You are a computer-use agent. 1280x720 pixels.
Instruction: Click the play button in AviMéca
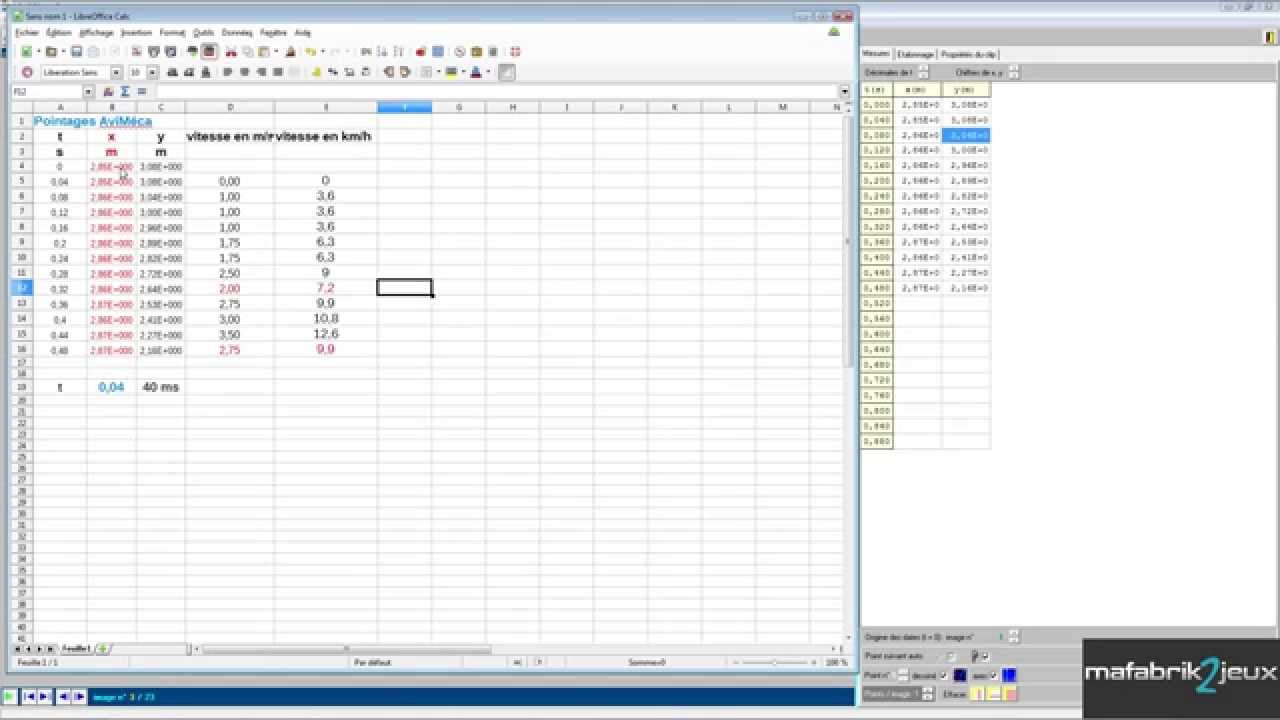click(x=9, y=696)
